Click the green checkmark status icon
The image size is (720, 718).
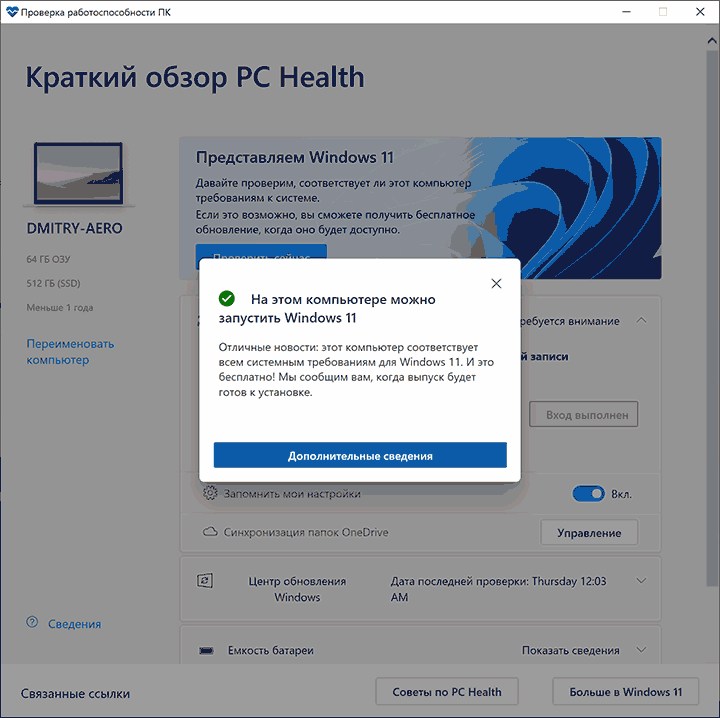(x=227, y=299)
